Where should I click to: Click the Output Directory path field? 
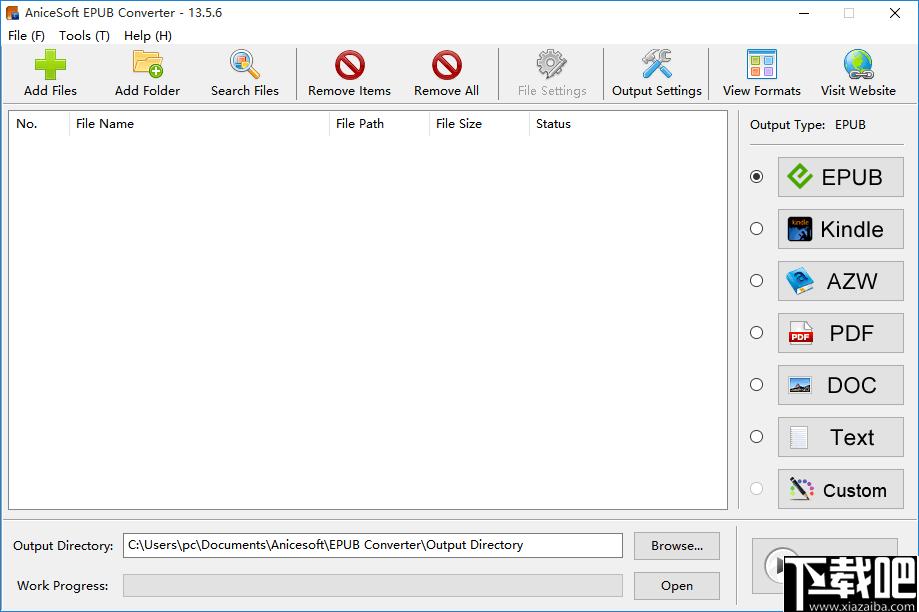tap(373, 545)
